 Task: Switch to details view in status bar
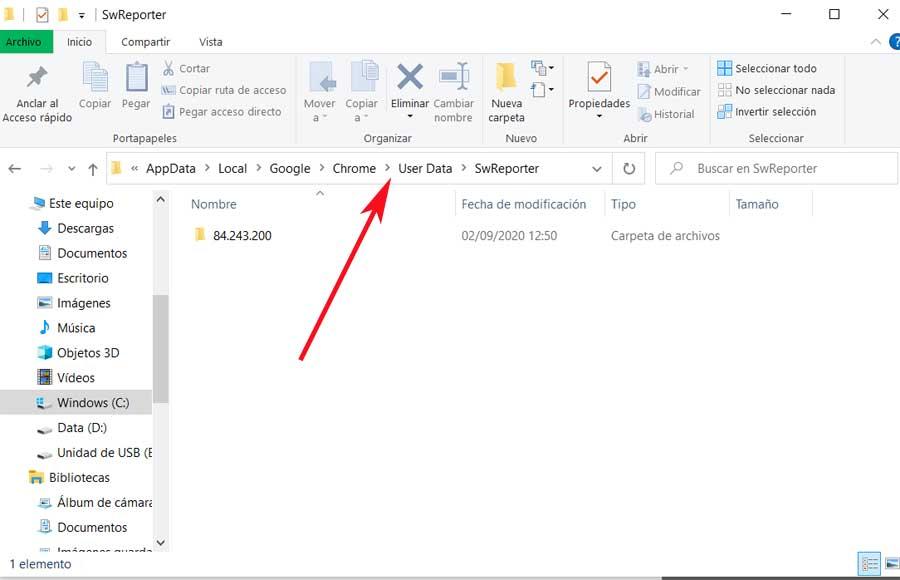[869, 564]
